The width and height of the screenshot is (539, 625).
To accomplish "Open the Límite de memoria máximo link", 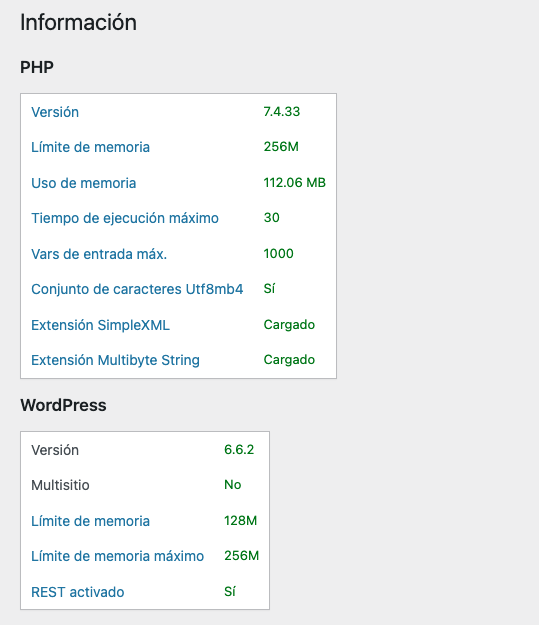I will (118, 556).
